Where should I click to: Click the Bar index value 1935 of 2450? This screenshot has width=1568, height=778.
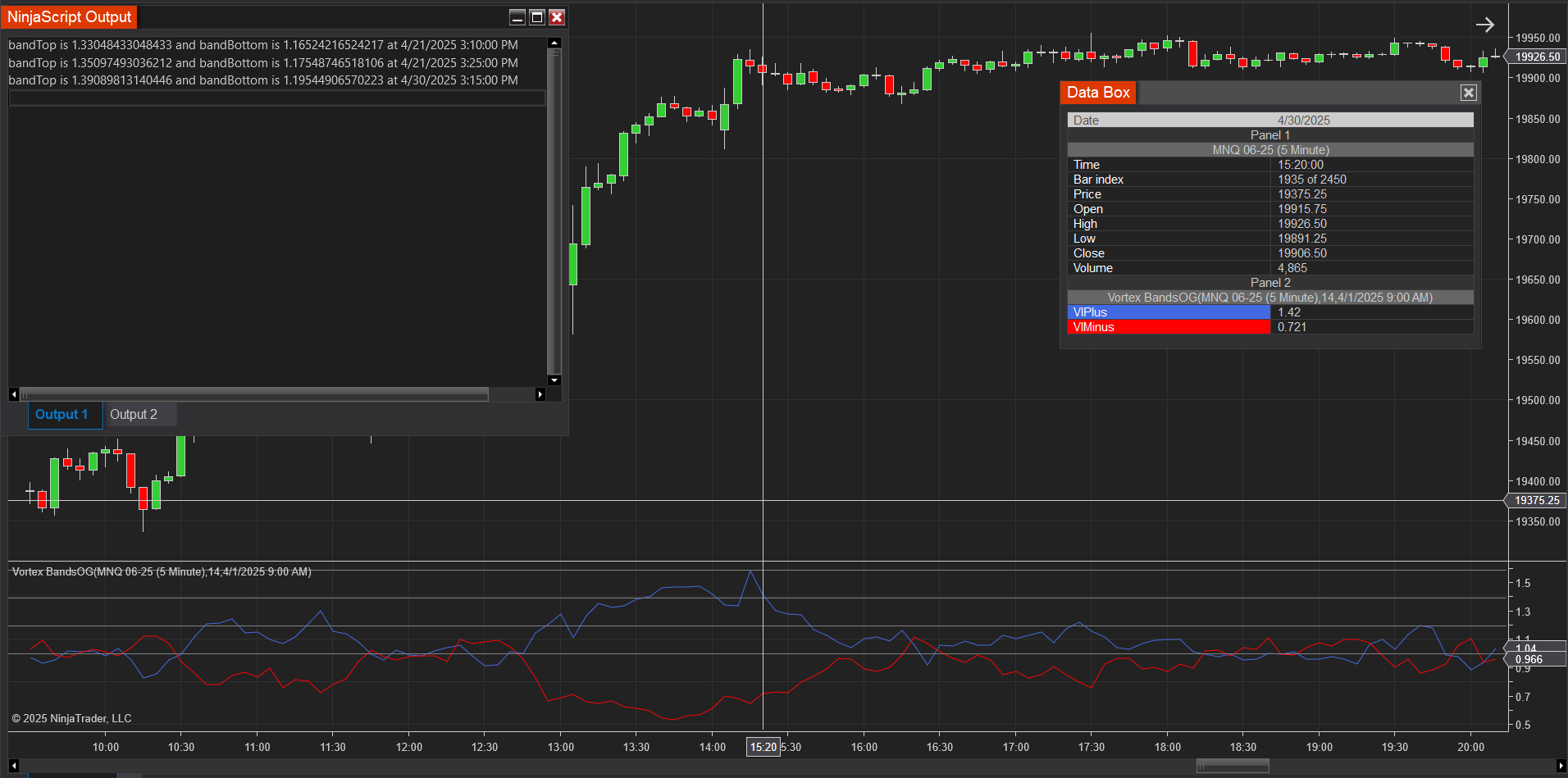point(1312,180)
